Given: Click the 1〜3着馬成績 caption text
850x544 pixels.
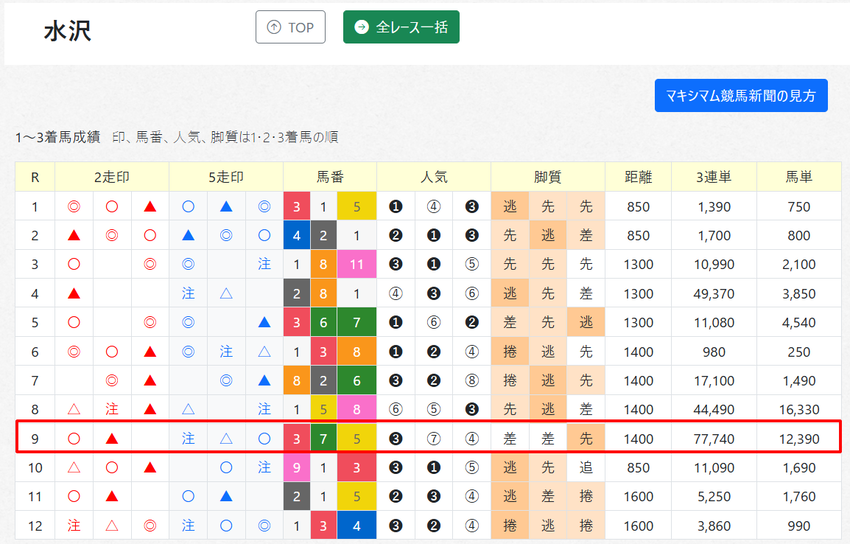Looking at the screenshot, I should [57, 137].
